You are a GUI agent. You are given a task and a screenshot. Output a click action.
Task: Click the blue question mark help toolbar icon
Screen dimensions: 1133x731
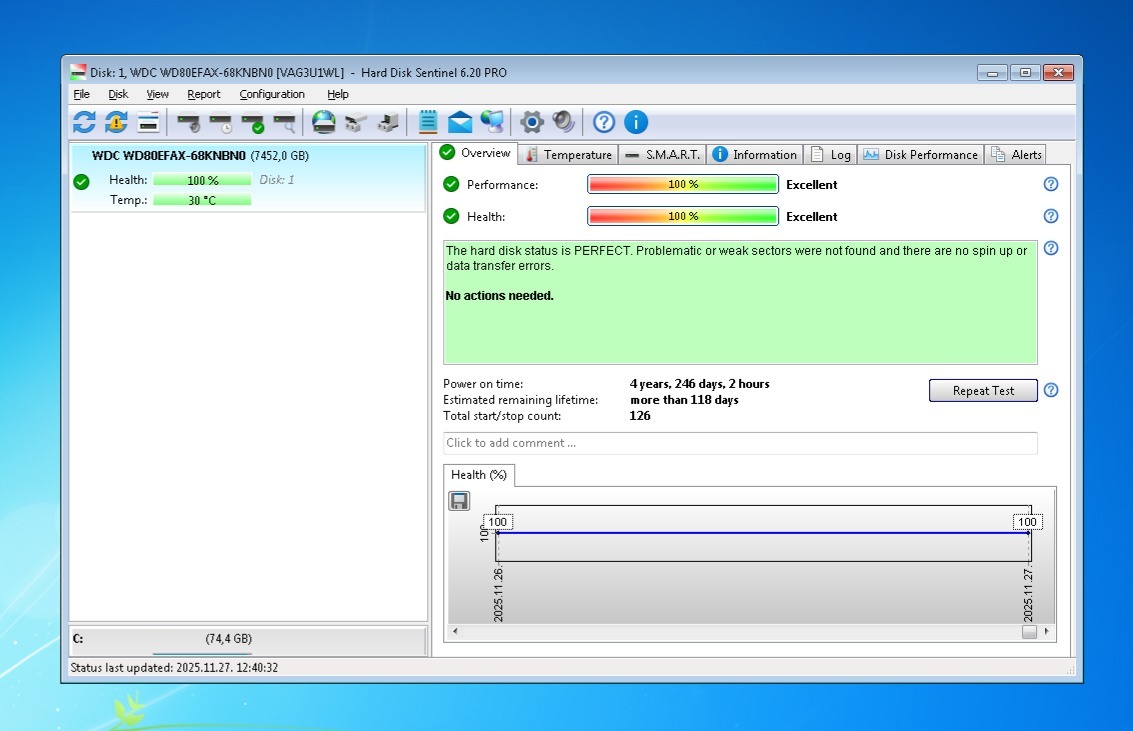(604, 122)
